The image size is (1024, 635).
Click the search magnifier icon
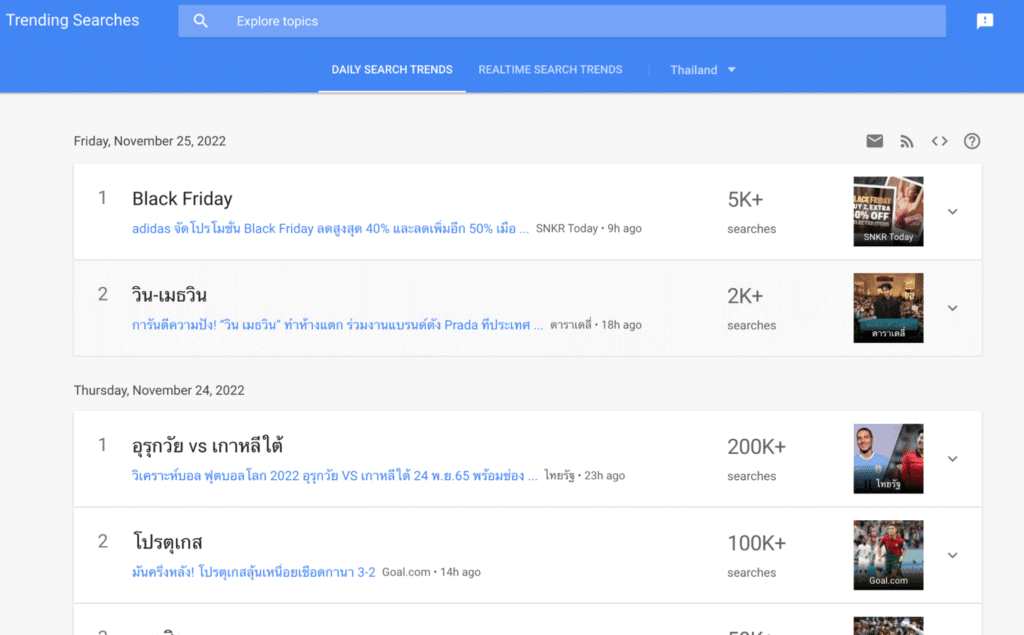(200, 21)
